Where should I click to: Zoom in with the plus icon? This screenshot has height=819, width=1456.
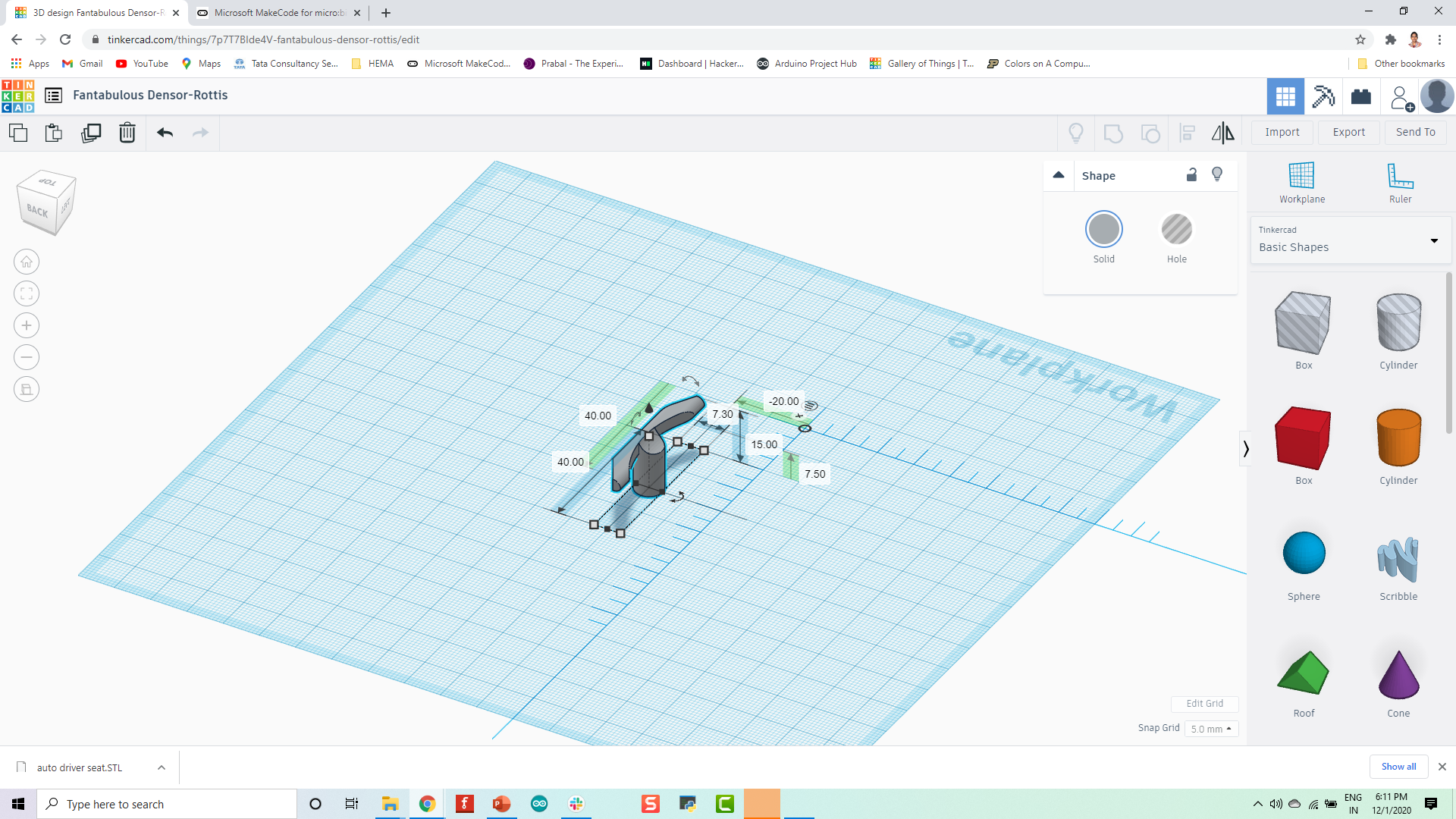[27, 325]
